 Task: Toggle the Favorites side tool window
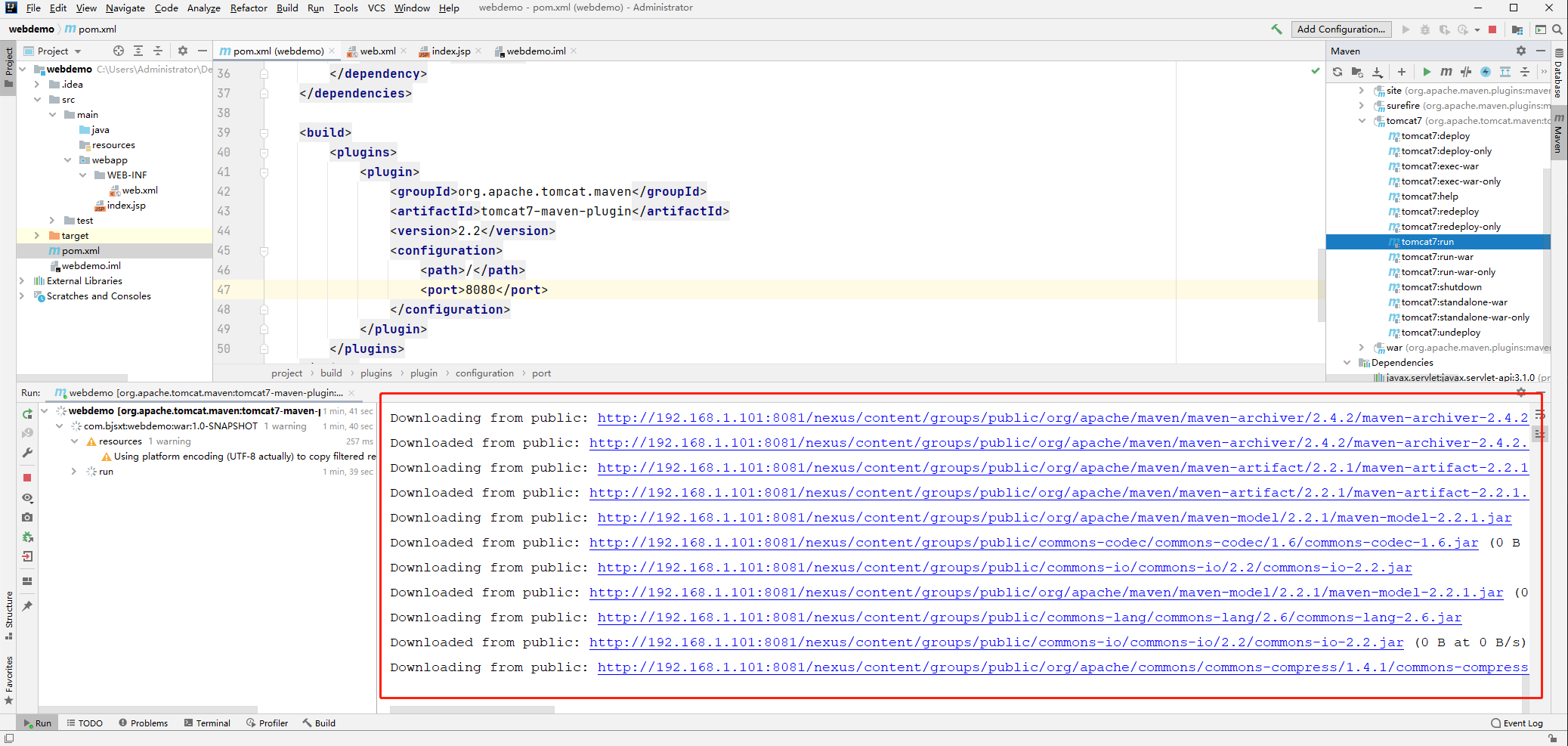8,679
